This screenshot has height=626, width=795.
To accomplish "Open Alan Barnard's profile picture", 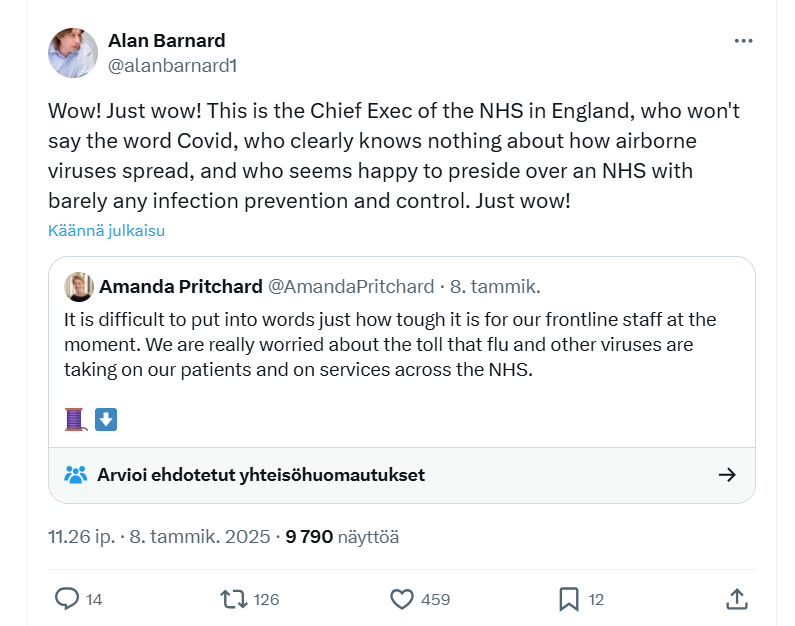I will coord(73,53).
